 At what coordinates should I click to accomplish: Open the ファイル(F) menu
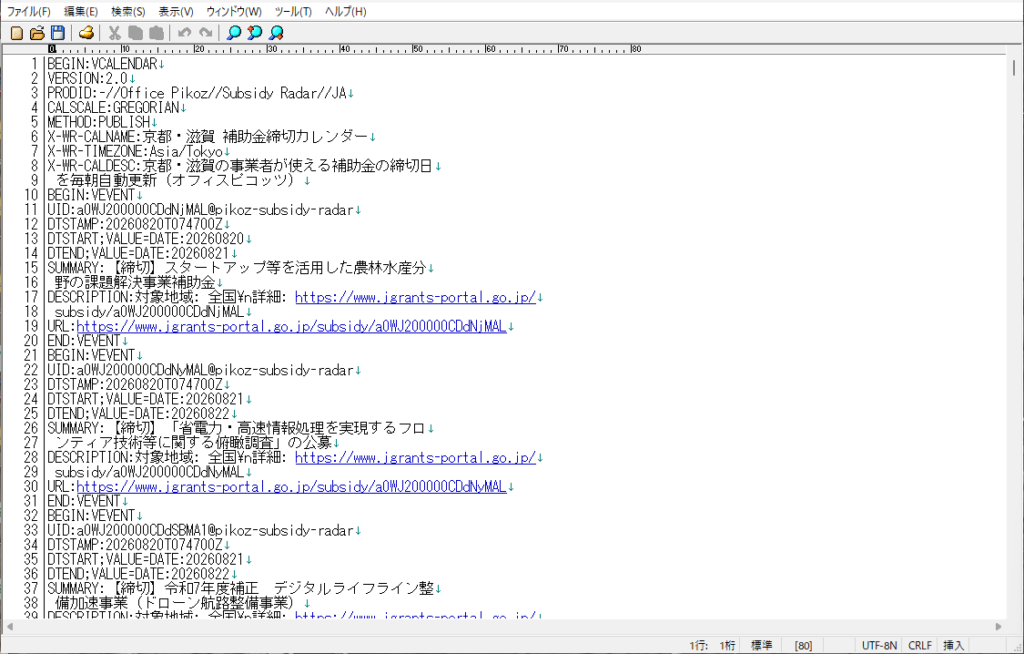tap(28, 12)
